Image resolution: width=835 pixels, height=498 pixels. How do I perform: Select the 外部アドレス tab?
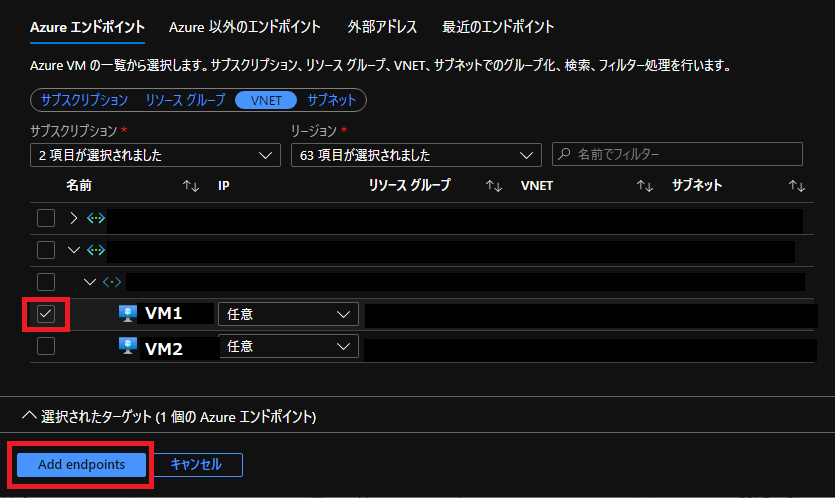tap(382, 27)
